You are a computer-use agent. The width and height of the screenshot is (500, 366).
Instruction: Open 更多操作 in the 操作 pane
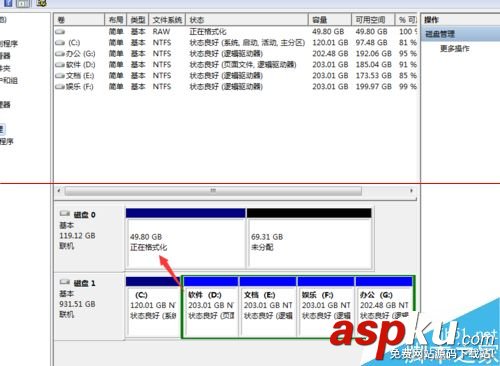point(455,49)
